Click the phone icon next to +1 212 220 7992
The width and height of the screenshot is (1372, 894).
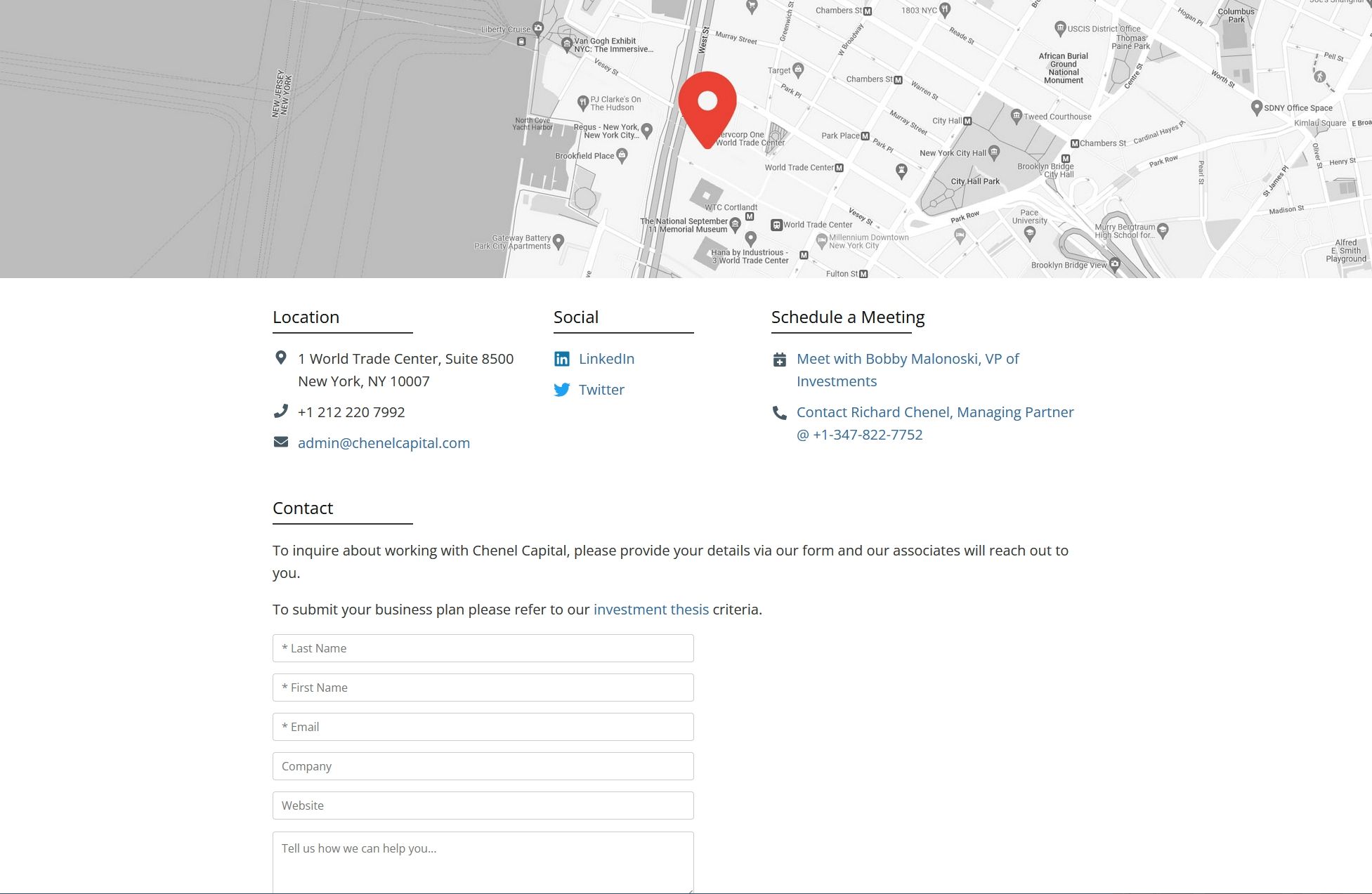tap(280, 412)
